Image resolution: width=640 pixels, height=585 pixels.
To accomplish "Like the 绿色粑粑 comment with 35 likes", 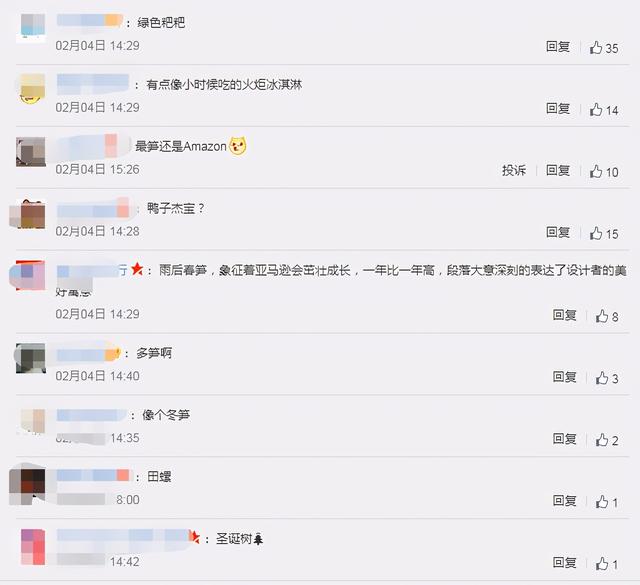I will coord(604,48).
